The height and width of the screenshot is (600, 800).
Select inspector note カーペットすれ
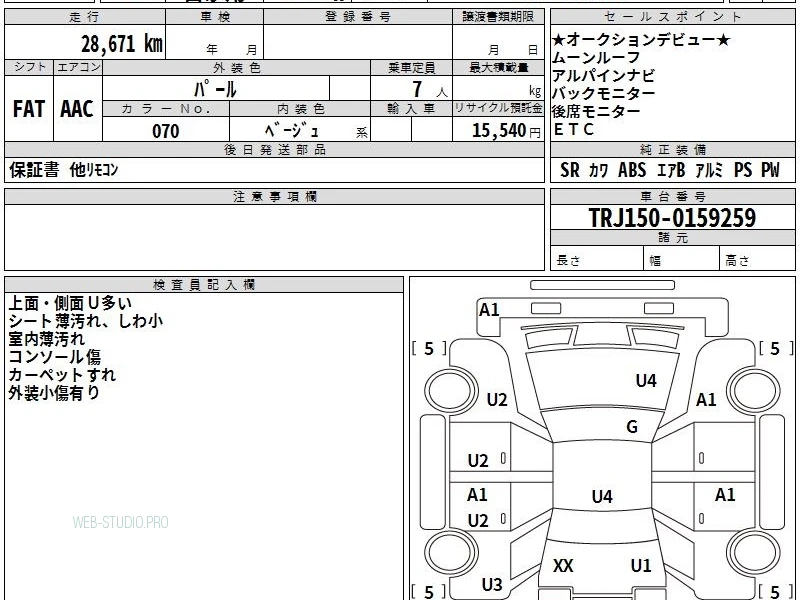[x=62, y=375]
